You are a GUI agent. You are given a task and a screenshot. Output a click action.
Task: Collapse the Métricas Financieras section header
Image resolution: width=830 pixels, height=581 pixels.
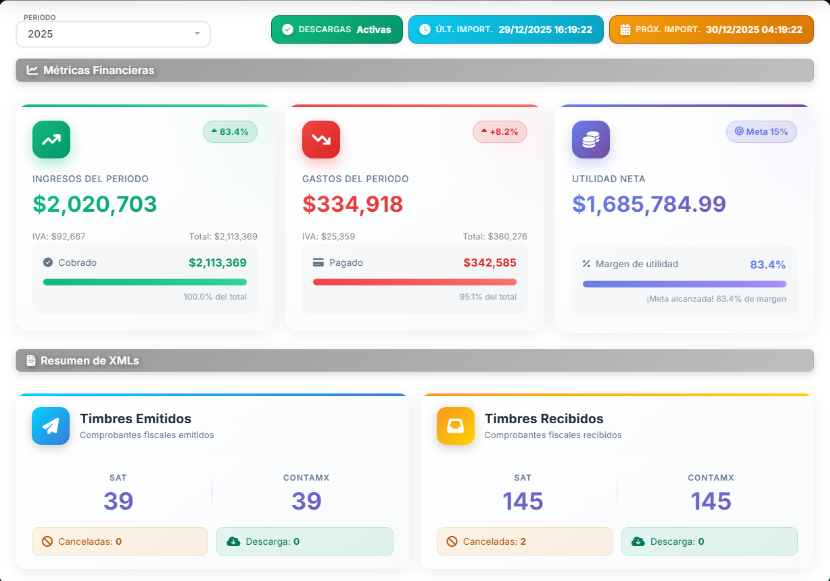pyautogui.click(x=414, y=70)
